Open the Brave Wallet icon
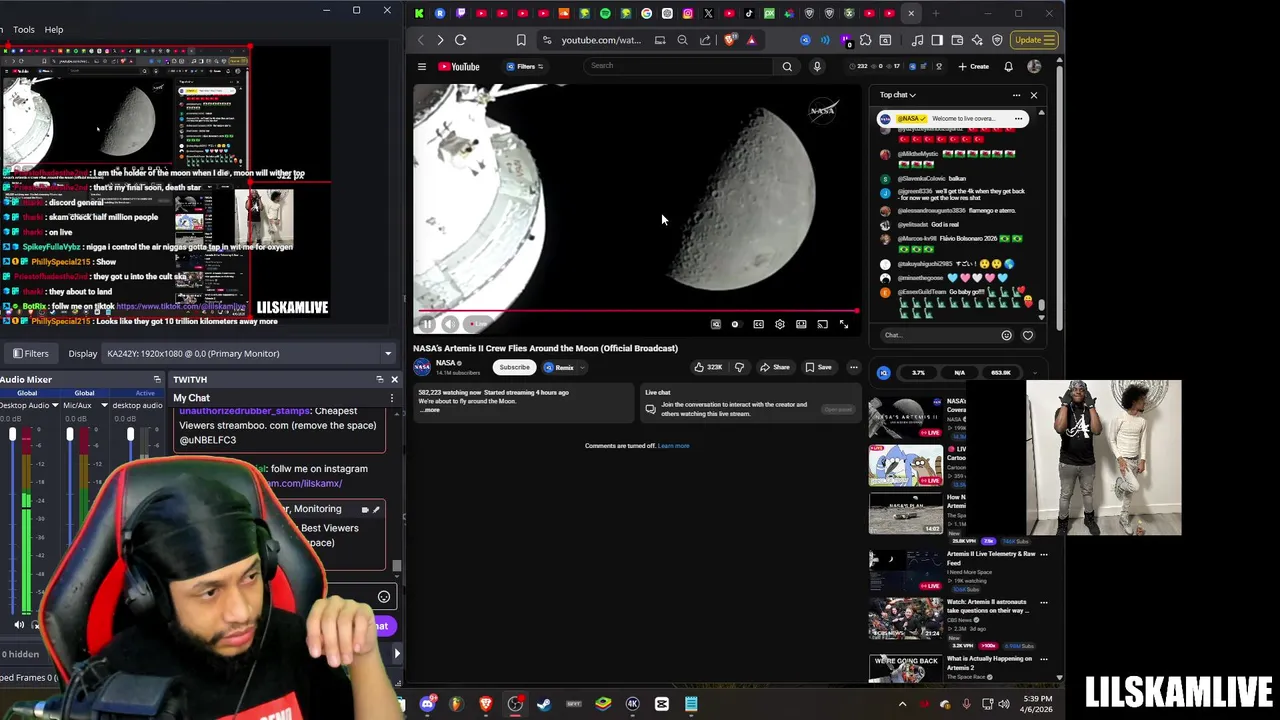1280x720 pixels. tap(957, 40)
